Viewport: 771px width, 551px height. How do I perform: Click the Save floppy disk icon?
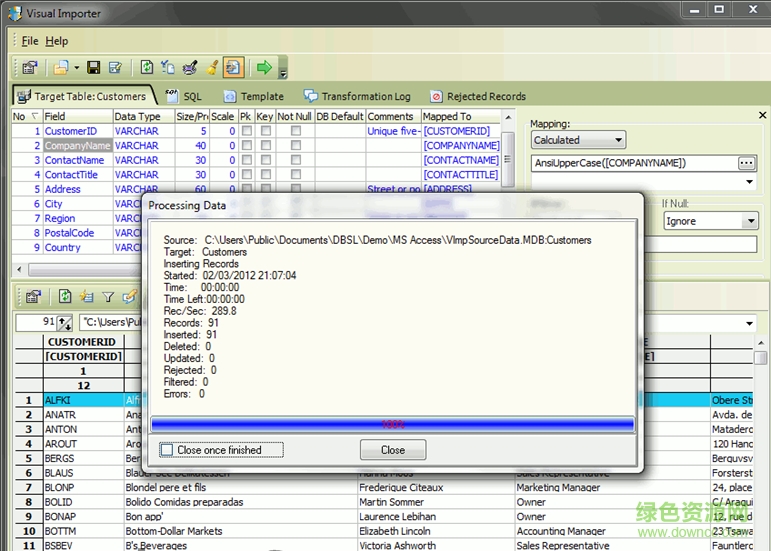click(x=93, y=68)
